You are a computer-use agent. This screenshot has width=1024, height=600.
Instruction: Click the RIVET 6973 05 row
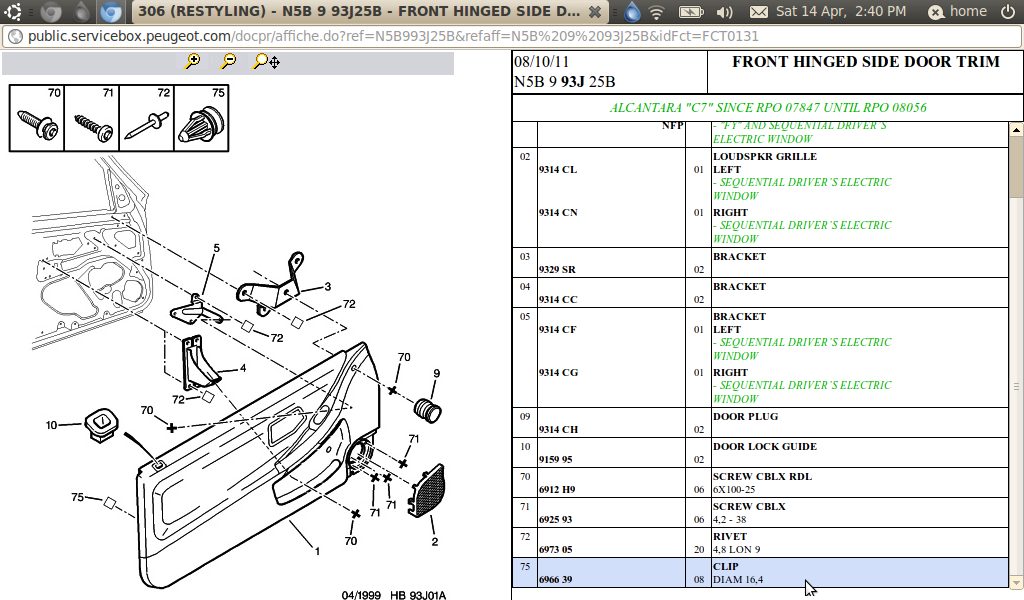pyautogui.click(x=760, y=543)
